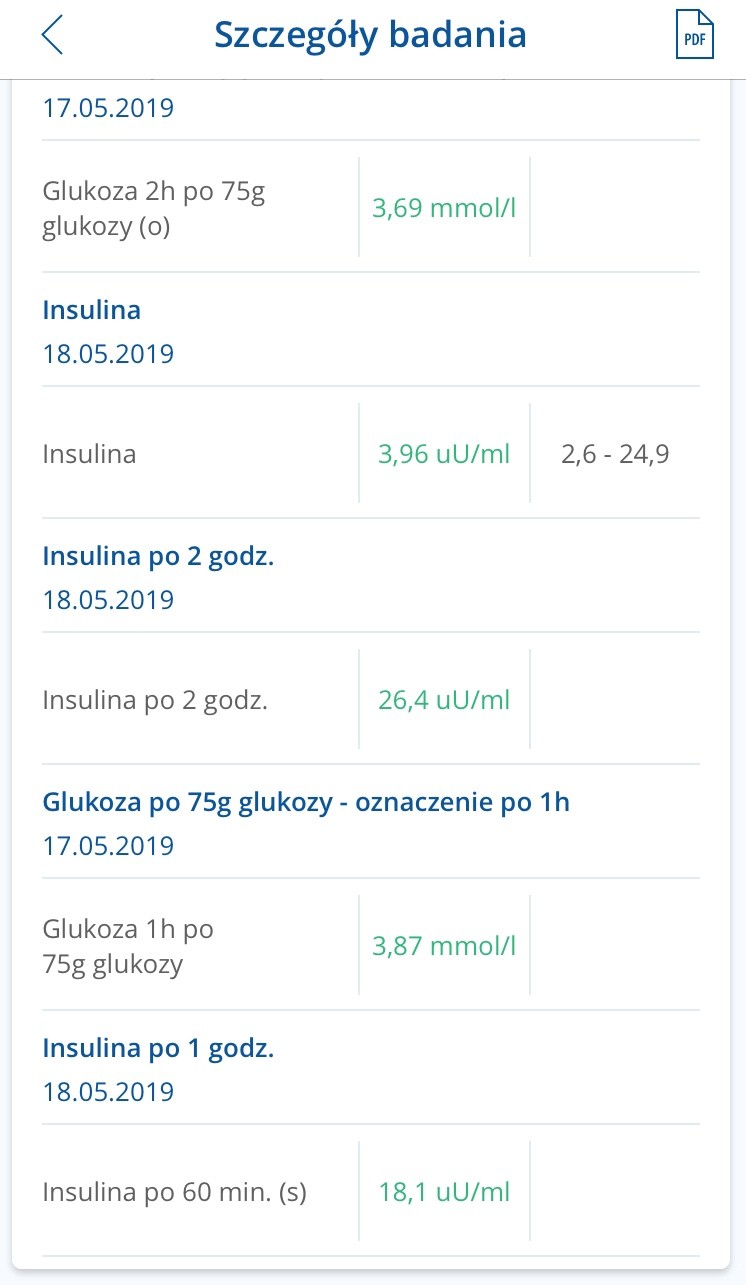Image resolution: width=746 pixels, height=1285 pixels.
Task: Open Glukoza po 75g glukozy - oznaczenie po 1h heading
Action: tap(306, 802)
